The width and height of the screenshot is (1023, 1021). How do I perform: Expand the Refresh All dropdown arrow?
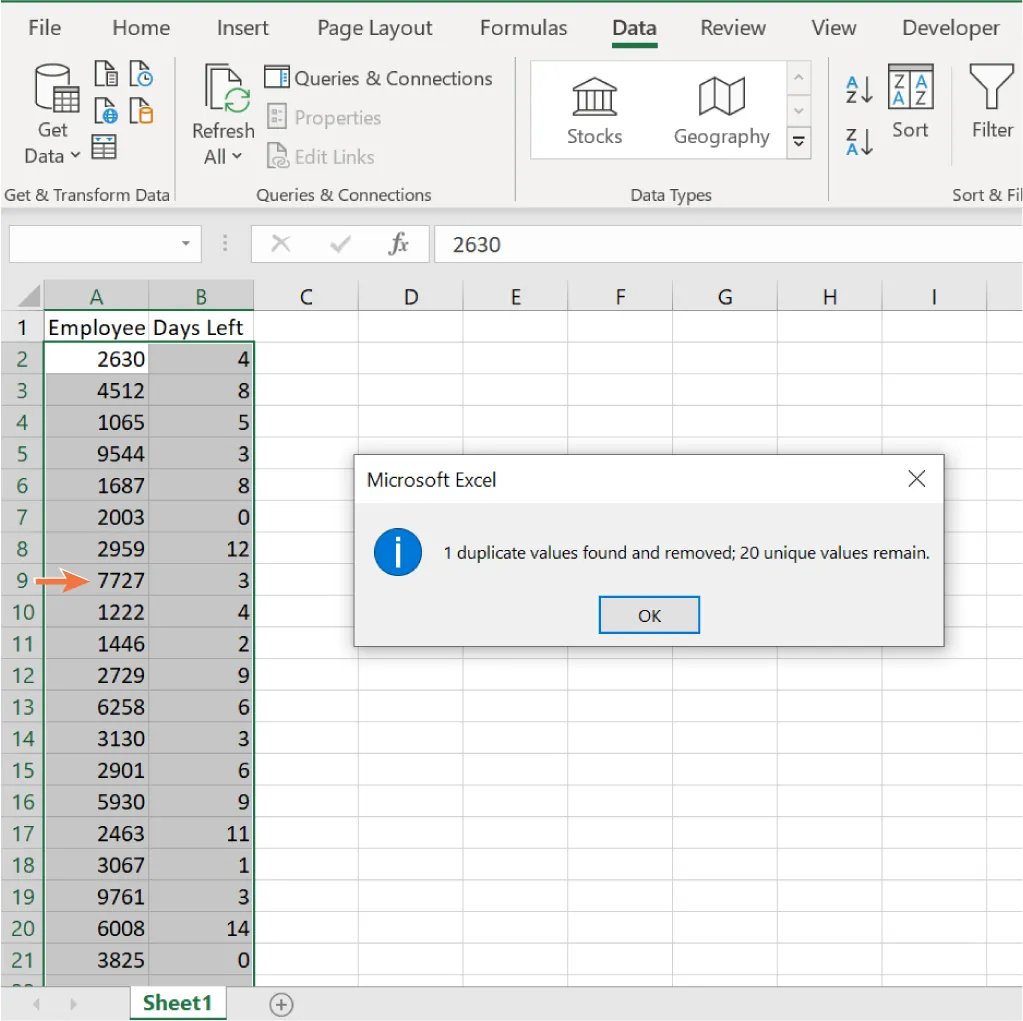[237, 157]
